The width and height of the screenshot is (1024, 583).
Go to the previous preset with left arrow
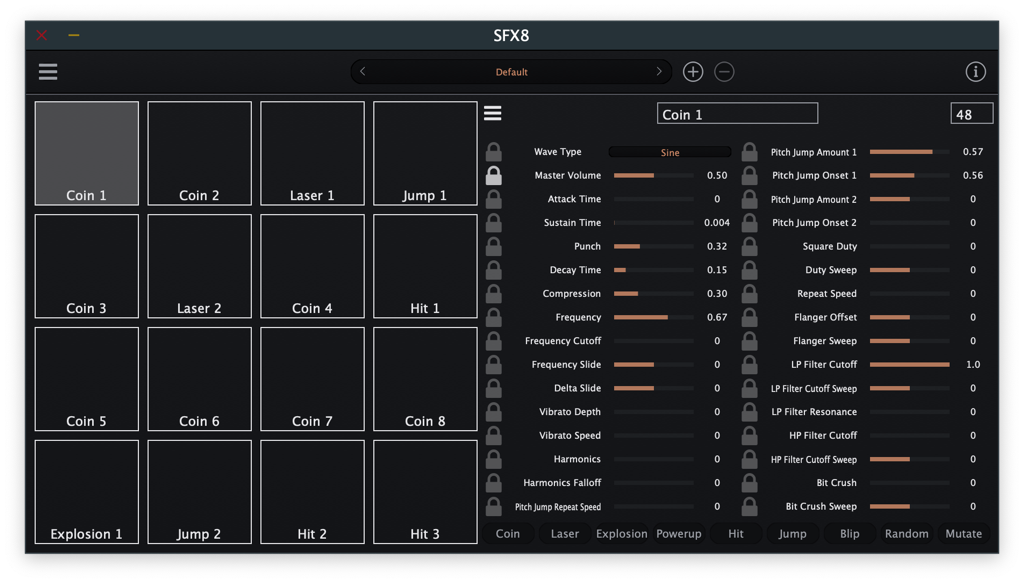(x=363, y=72)
